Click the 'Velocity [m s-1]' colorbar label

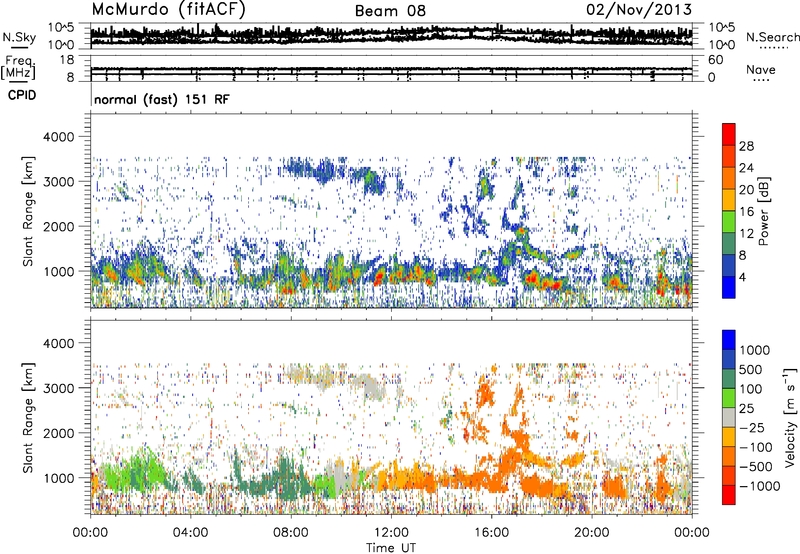point(790,417)
